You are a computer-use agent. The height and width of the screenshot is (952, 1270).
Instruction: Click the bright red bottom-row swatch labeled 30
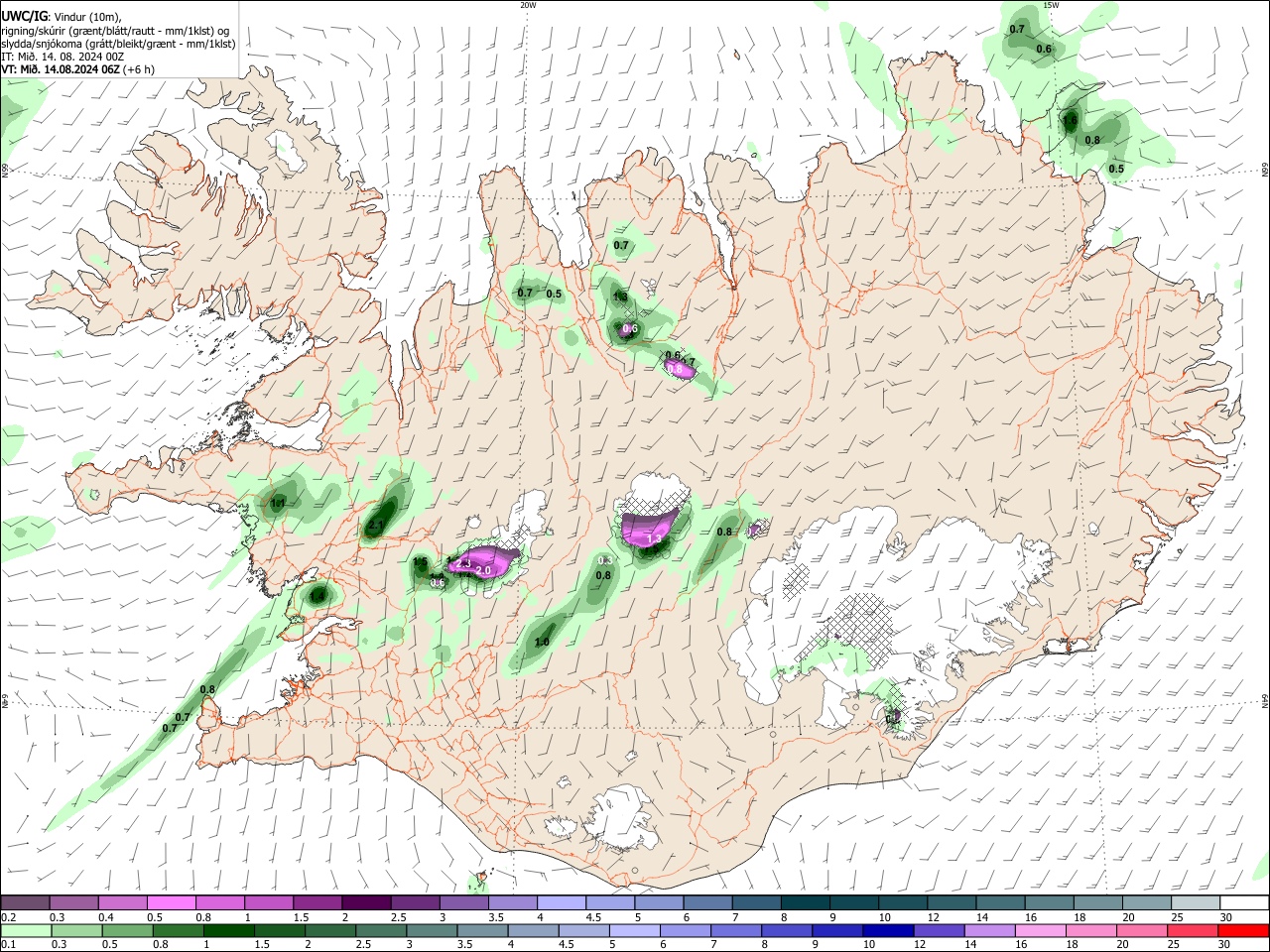1242,930
